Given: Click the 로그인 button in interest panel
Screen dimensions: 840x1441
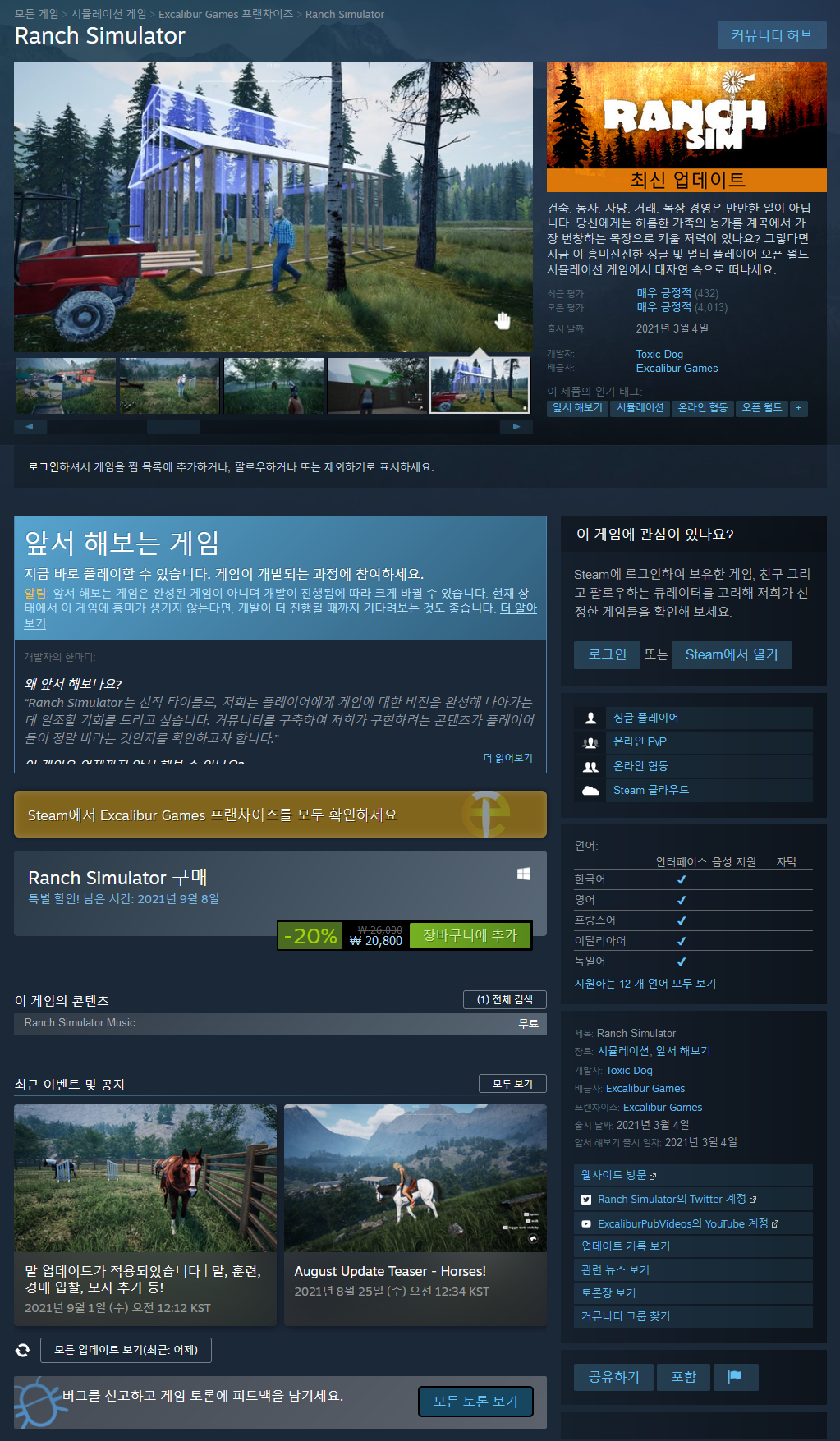Looking at the screenshot, I should coord(607,654).
